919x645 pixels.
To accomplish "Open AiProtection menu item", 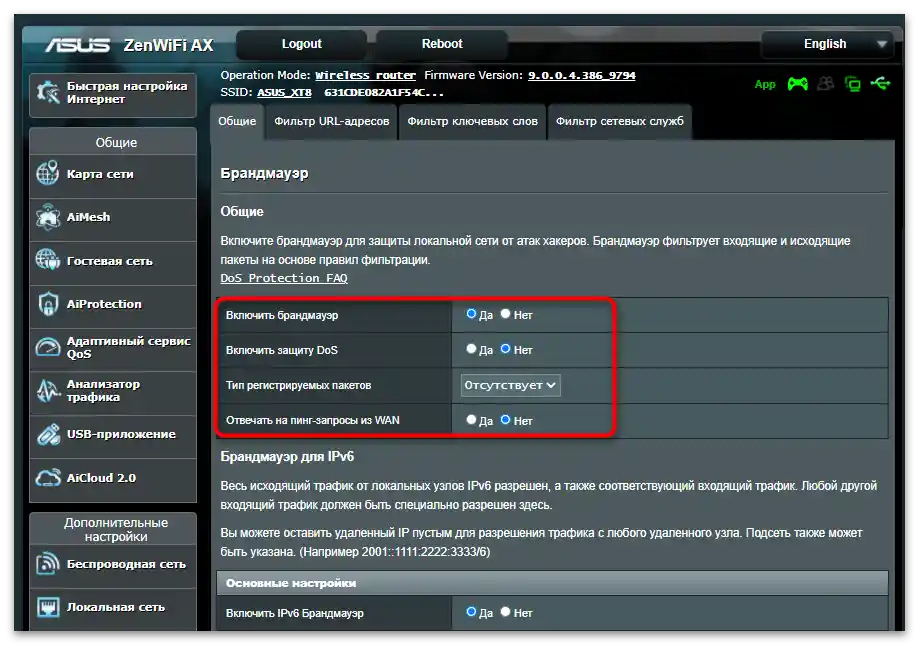I will pos(113,304).
